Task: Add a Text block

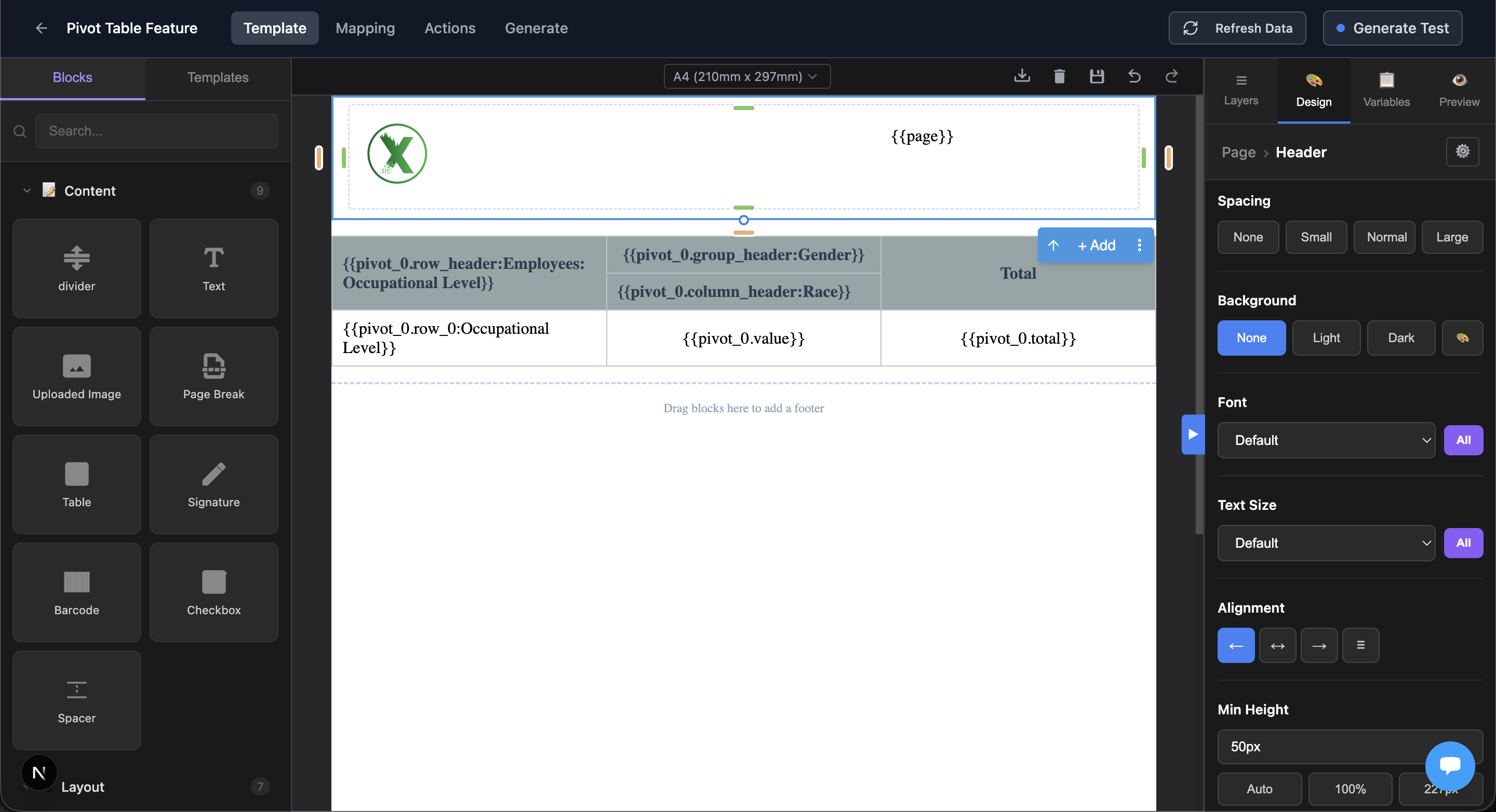Action: (x=213, y=268)
